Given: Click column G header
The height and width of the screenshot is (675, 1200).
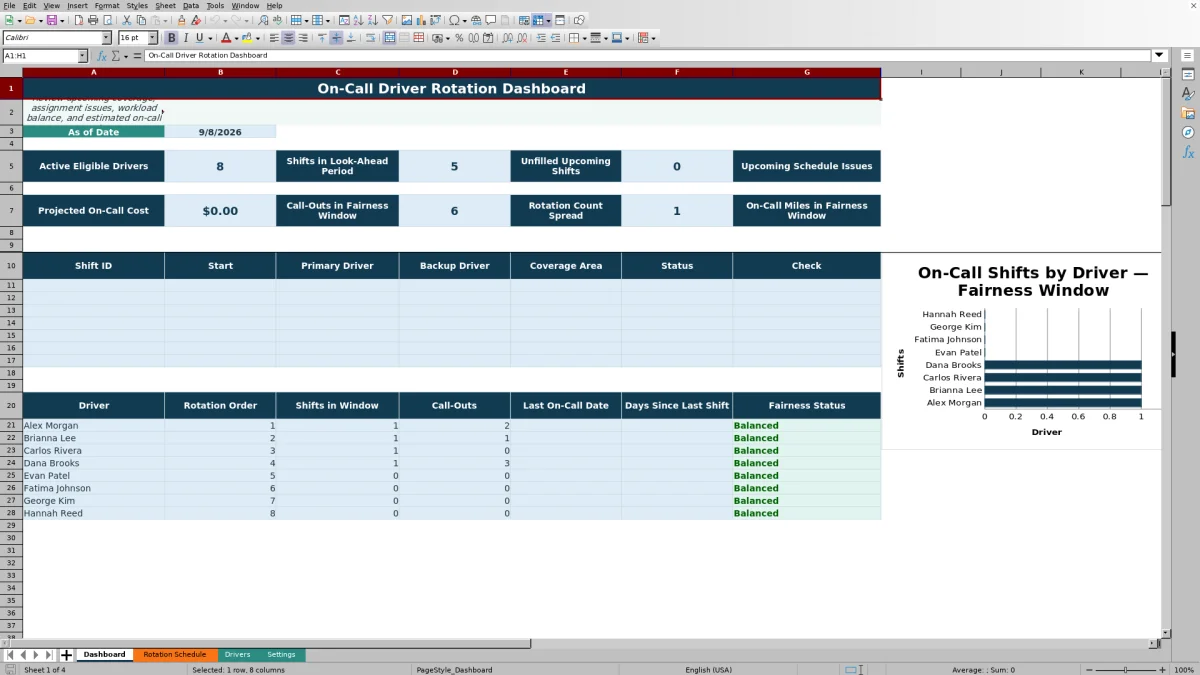Looking at the screenshot, I should click(x=806, y=72).
